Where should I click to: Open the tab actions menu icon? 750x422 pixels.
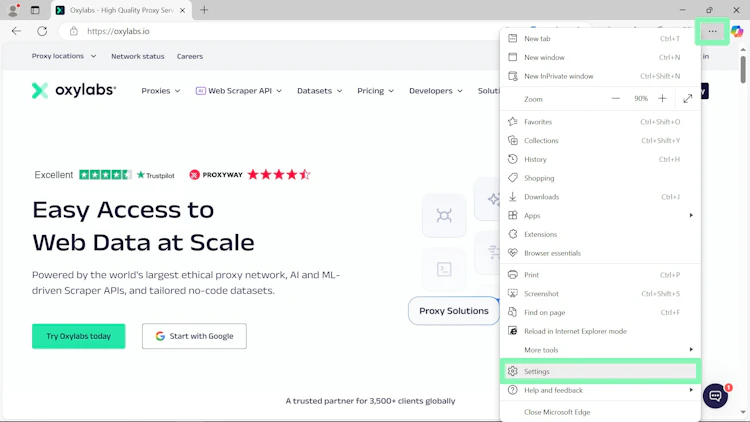pos(35,10)
